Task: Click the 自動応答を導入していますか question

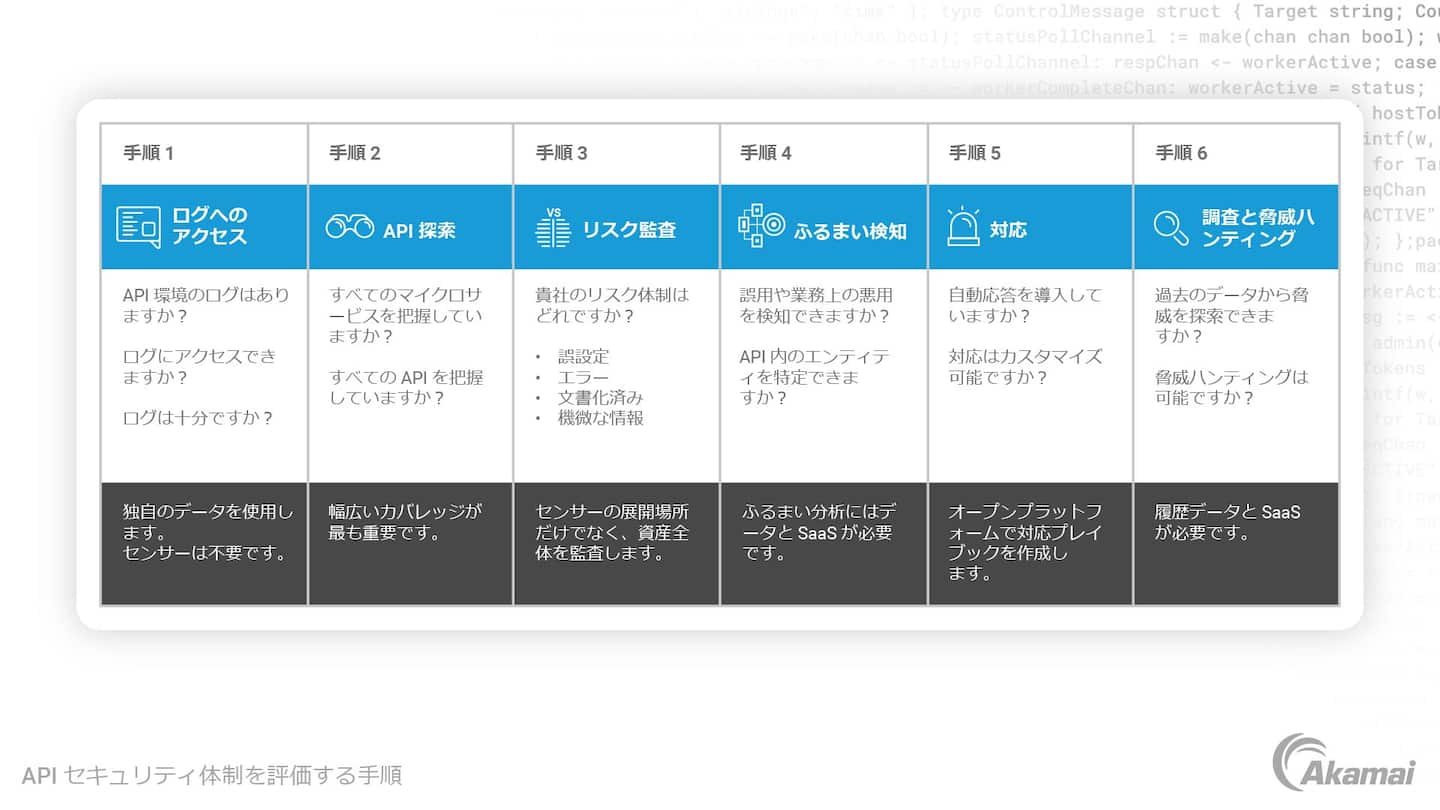Action: (x=1024, y=305)
